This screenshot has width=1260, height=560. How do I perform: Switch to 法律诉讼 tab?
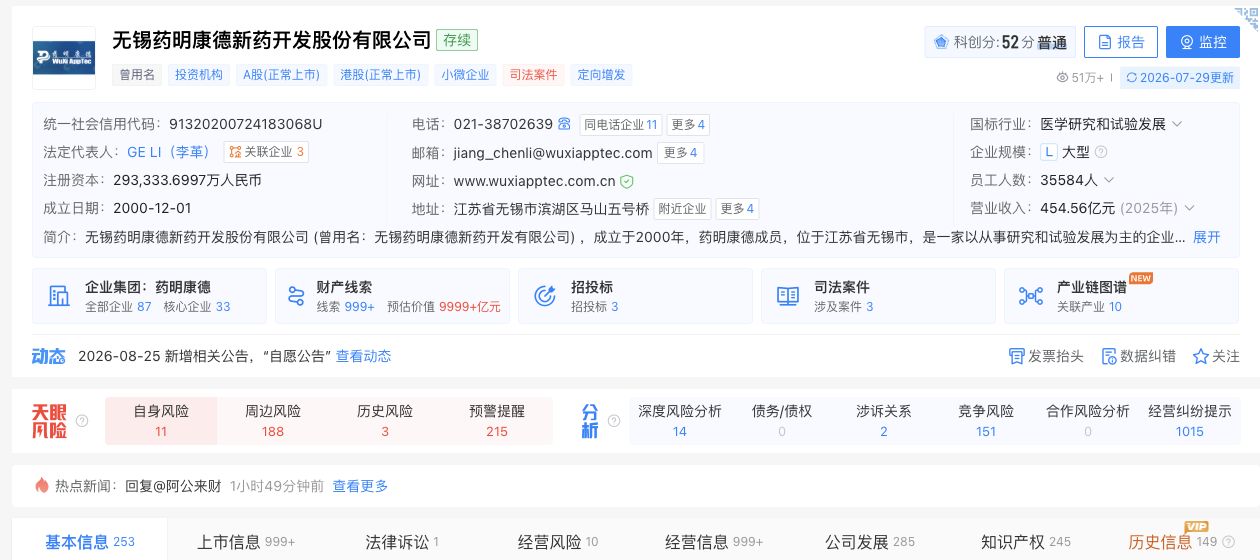pos(402,542)
